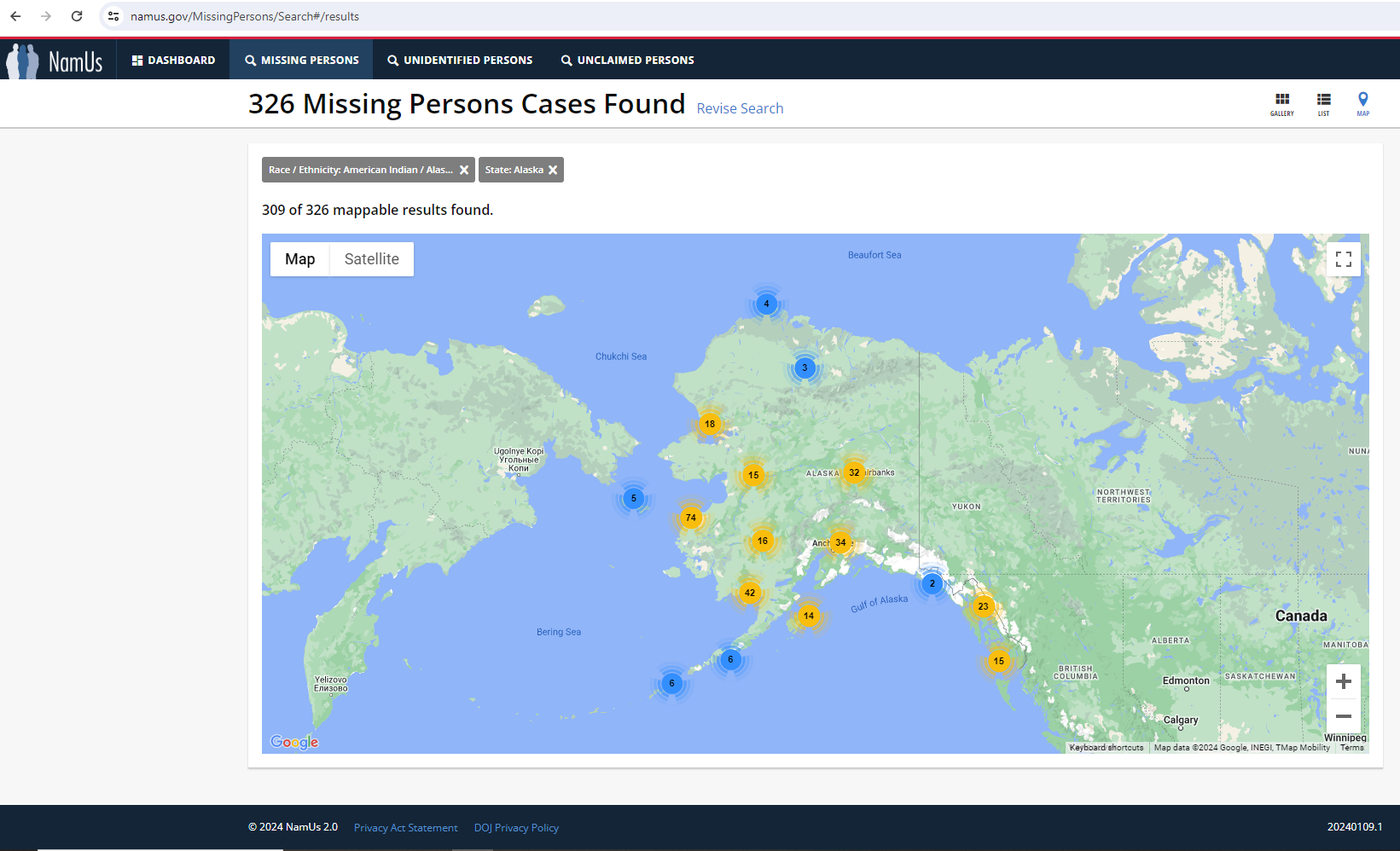Zoom out of the map

point(1343,716)
